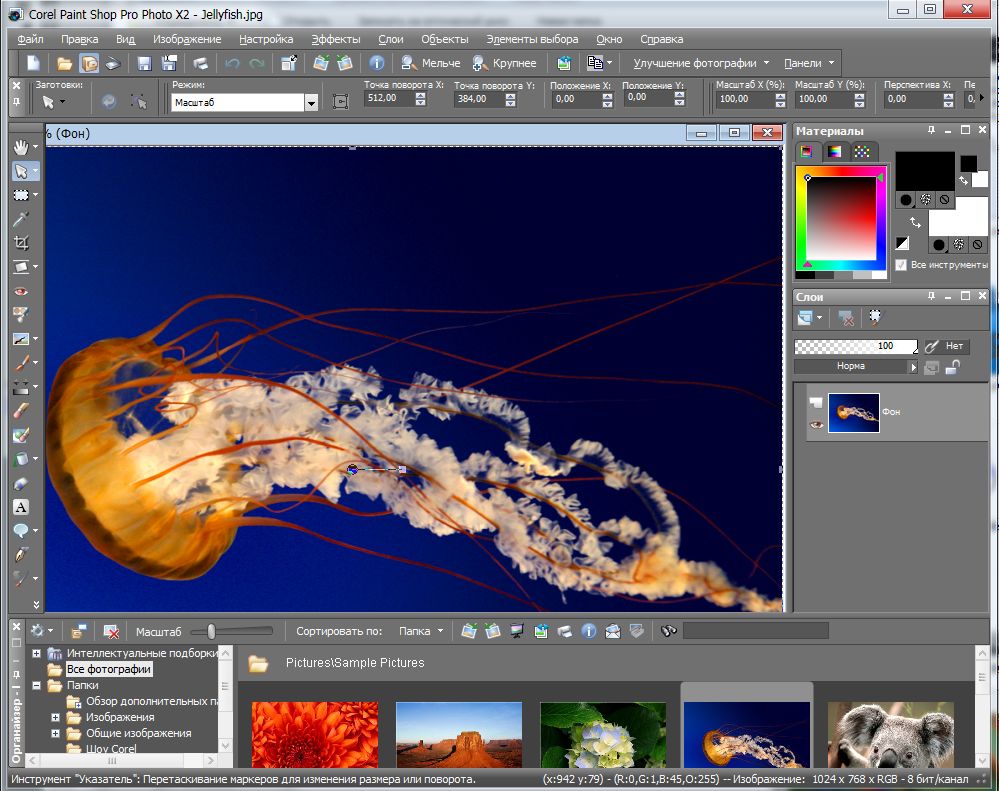The height and width of the screenshot is (791, 999).
Task: Toggle the 'Все инструменты' checkbox
Action: pos(903,265)
